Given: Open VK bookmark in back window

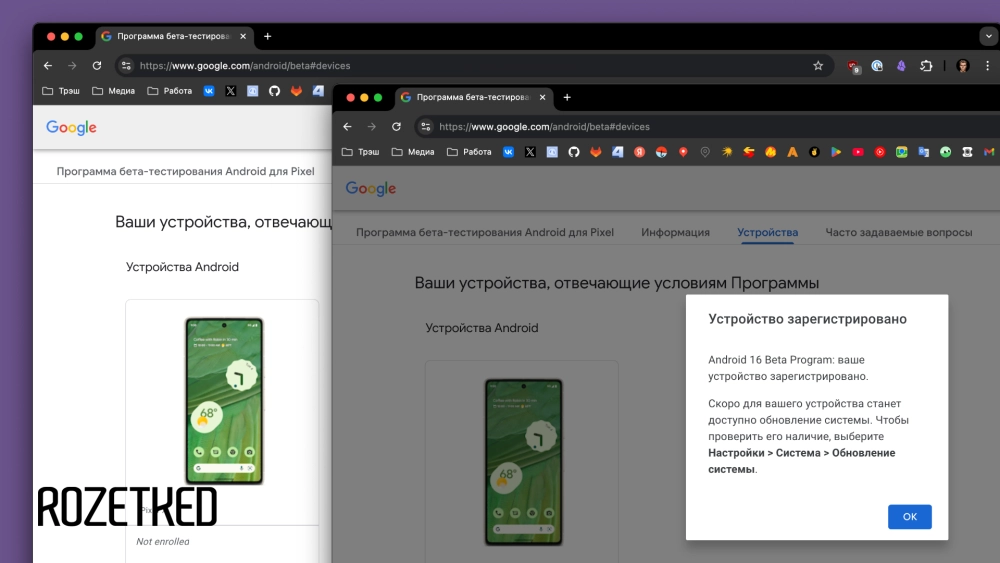Looking at the screenshot, I should (209, 91).
